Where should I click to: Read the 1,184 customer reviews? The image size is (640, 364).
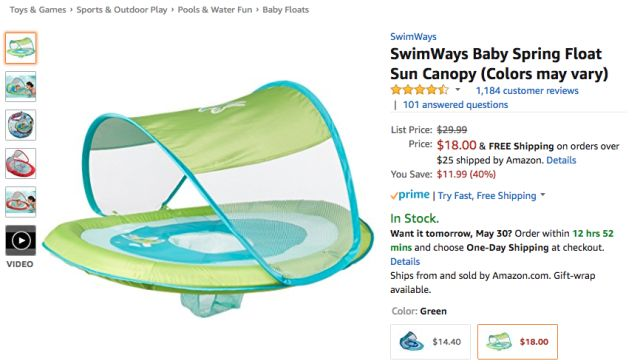point(527,91)
